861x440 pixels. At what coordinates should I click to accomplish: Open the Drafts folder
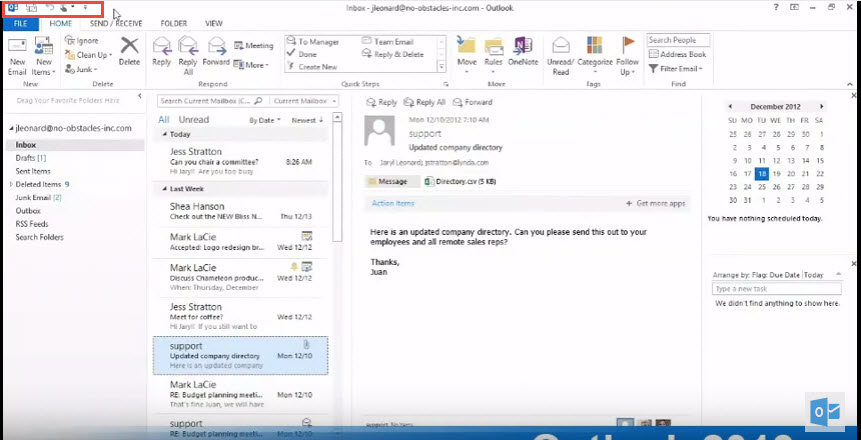tap(31, 158)
